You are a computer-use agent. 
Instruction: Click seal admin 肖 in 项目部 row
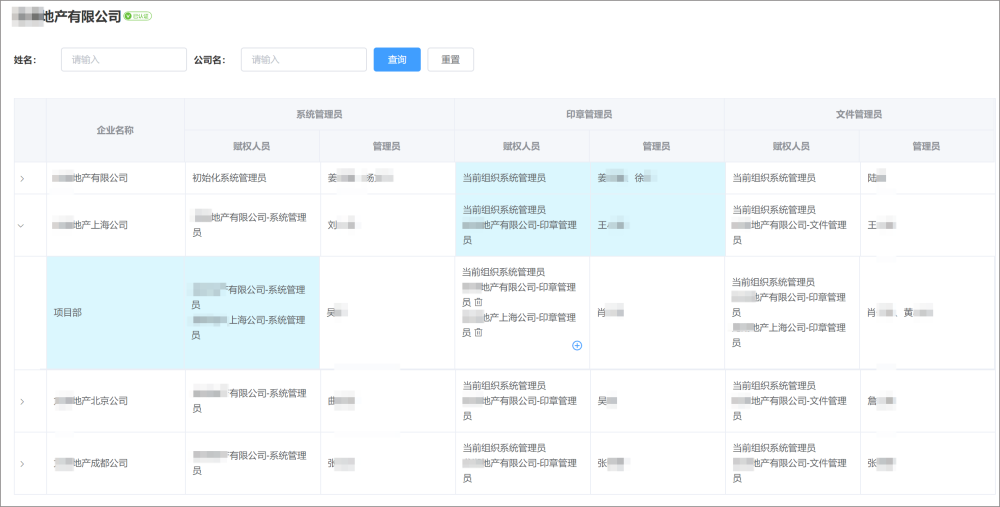pyautogui.click(x=610, y=312)
